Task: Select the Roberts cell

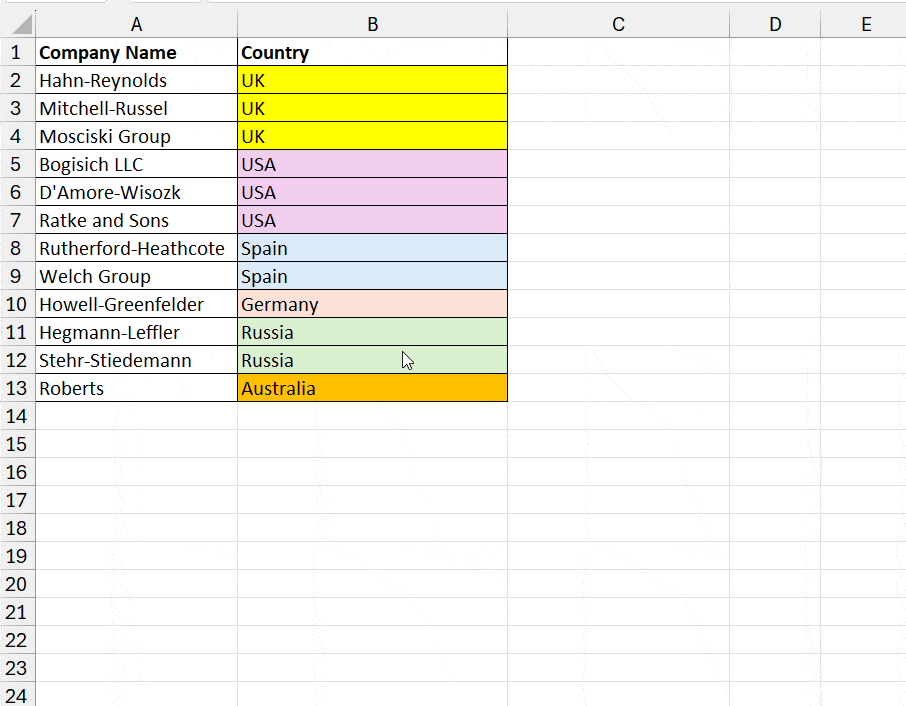Action: point(136,388)
